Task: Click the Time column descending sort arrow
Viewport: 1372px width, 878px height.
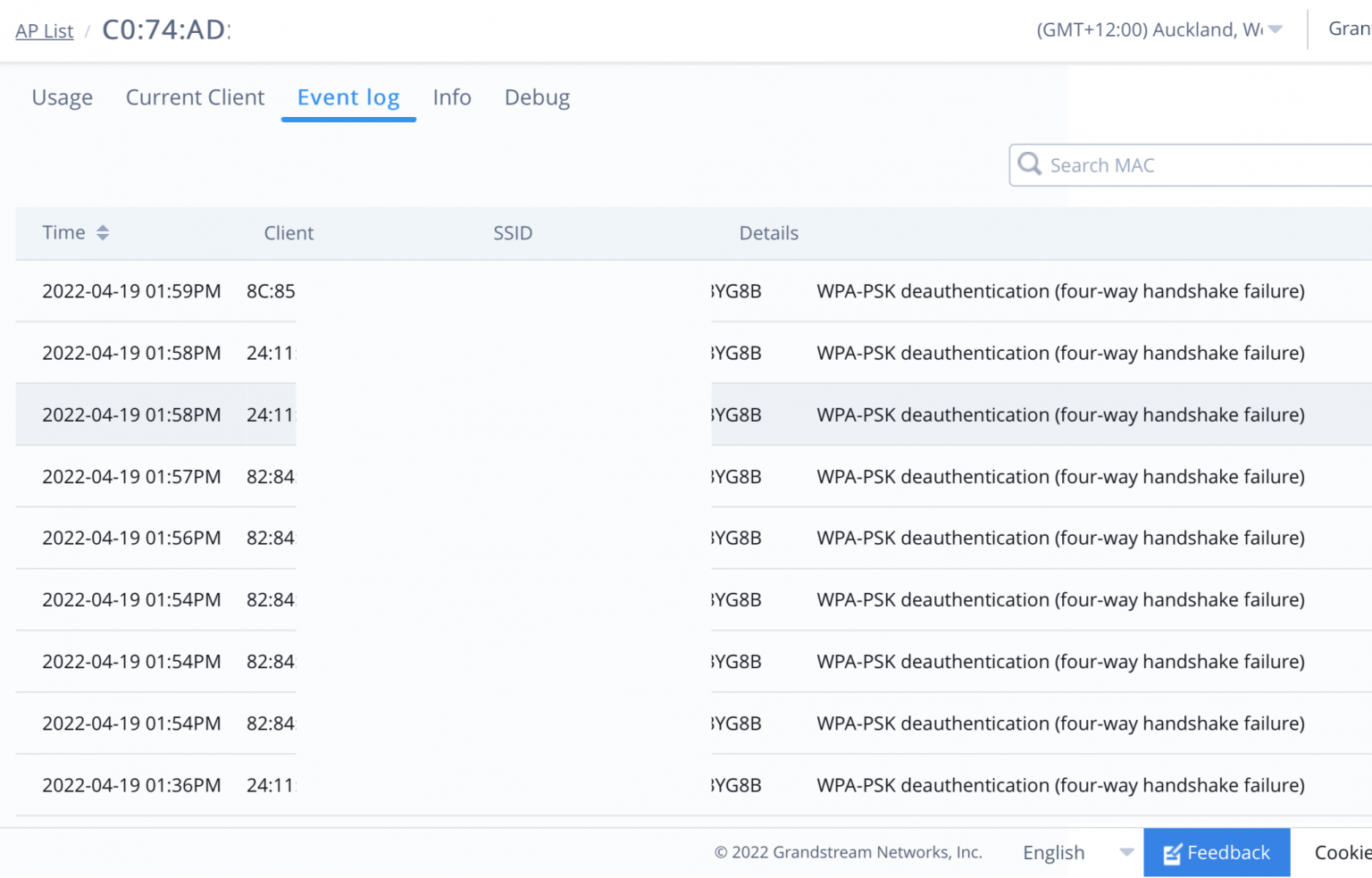Action: click(103, 238)
